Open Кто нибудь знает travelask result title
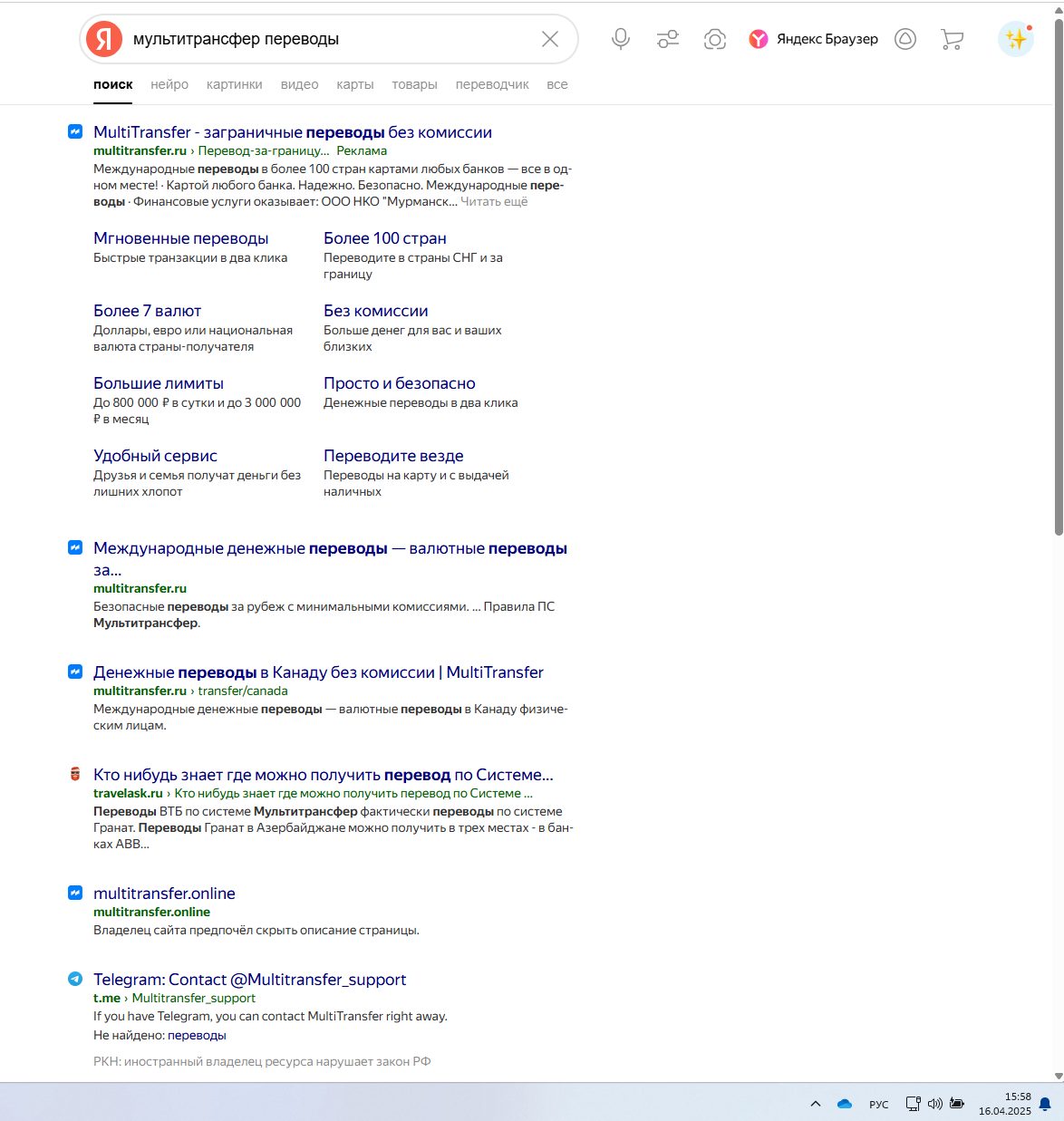Image resolution: width=1064 pixels, height=1121 pixels. point(324,775)
